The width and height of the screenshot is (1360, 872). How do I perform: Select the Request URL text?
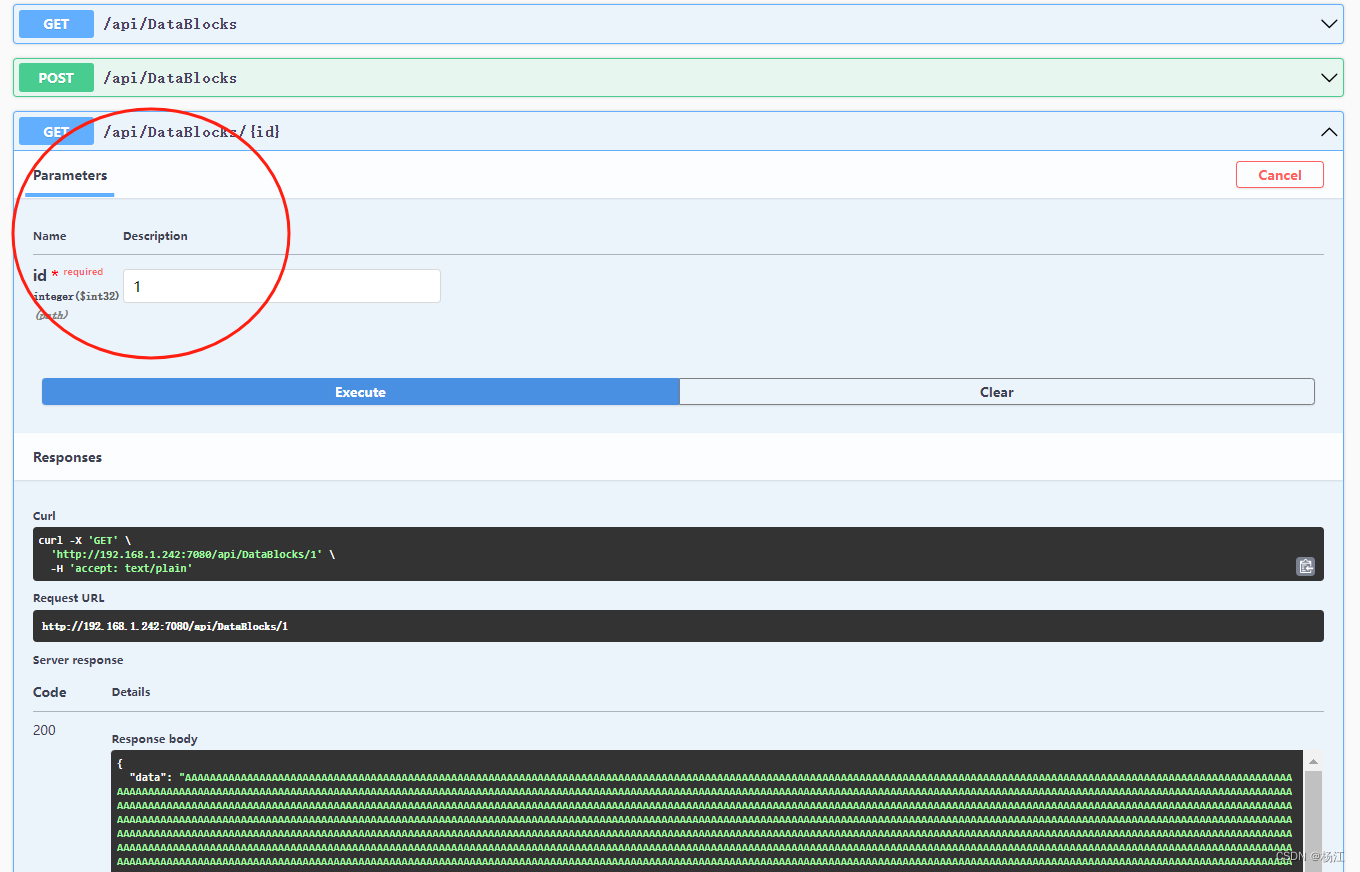163,625
